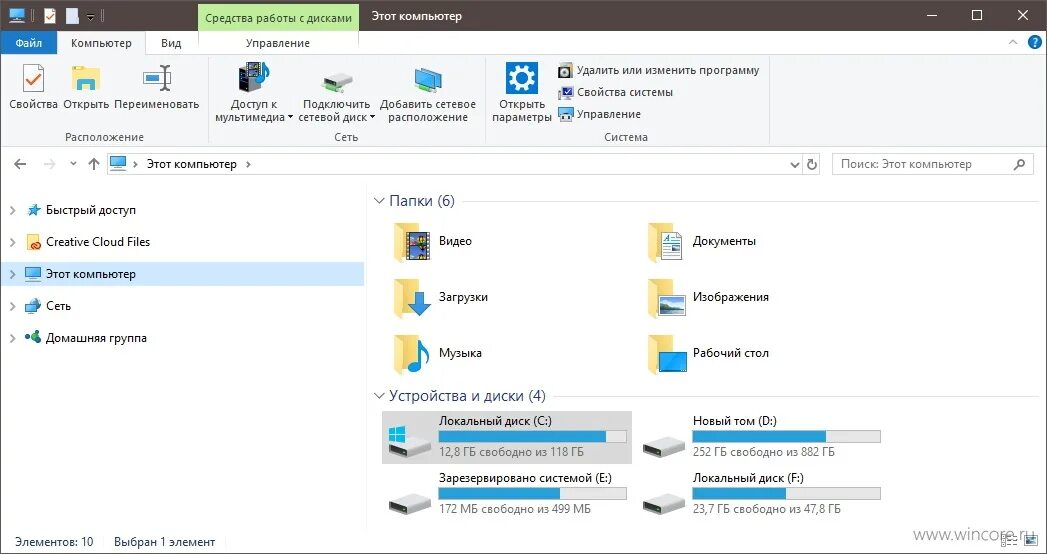The height and width of the screenshot is (554, 1047).
Task: Switch to the Компьютер ribbon tab
Action: click(x=101, y=43)
